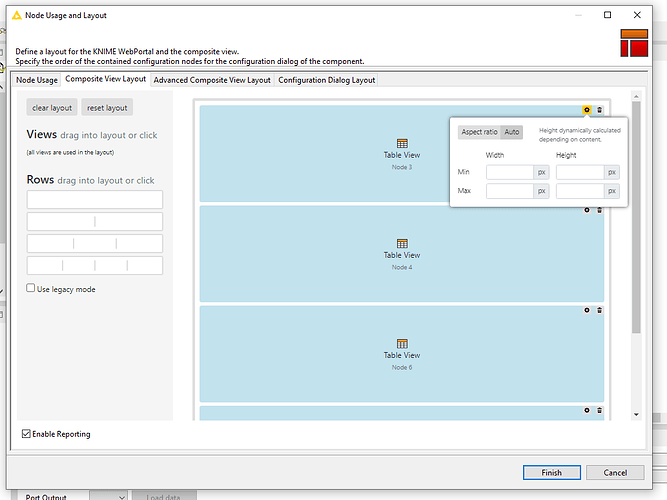The width and height of the screenshot is (667, 500).
Task: Select Auto sizing option
Action: [x=512, y=132]
